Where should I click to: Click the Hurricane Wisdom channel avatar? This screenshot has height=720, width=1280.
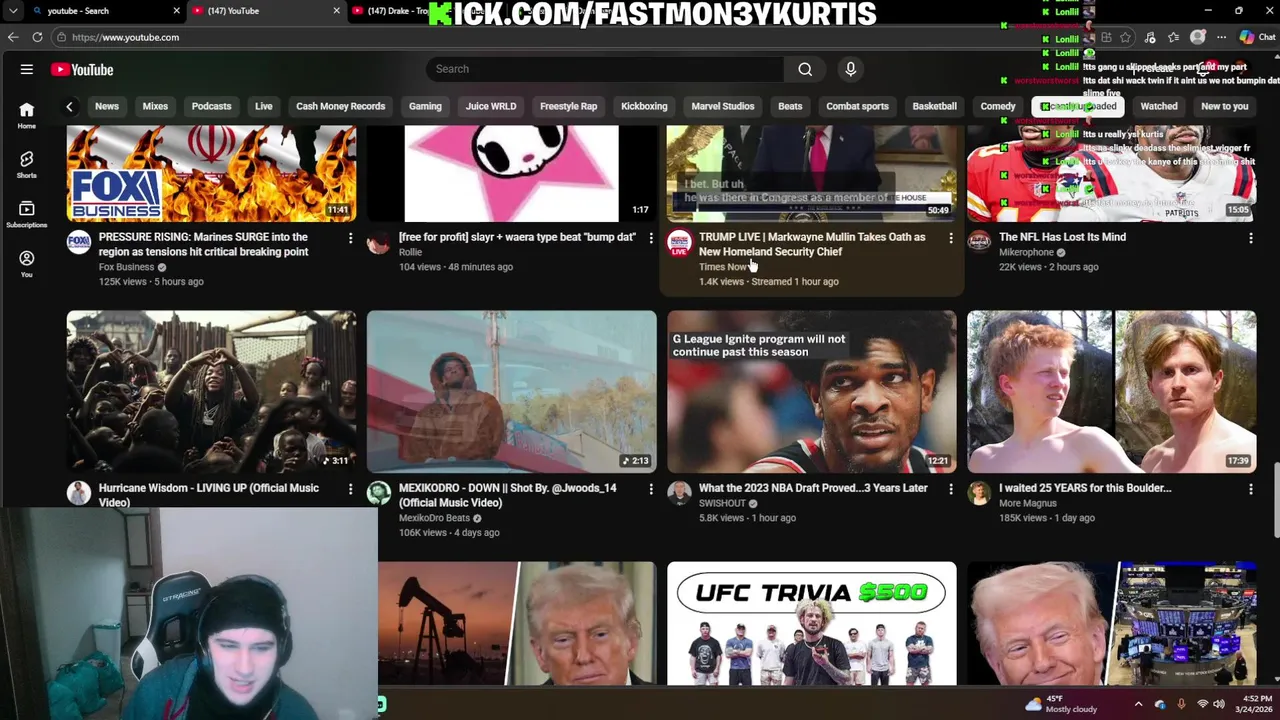(79, 493)
